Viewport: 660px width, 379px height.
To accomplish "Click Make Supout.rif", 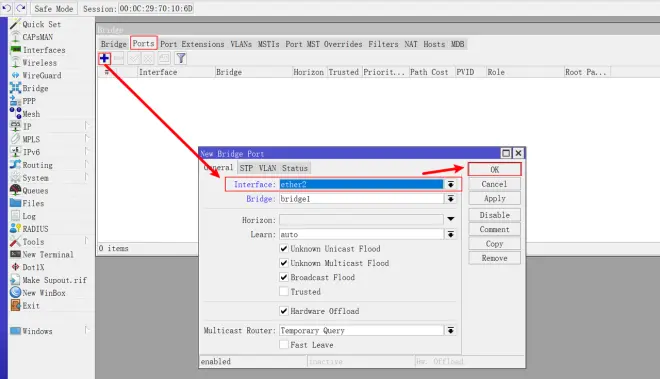I will pyautogui.click(x=54, y=280).
